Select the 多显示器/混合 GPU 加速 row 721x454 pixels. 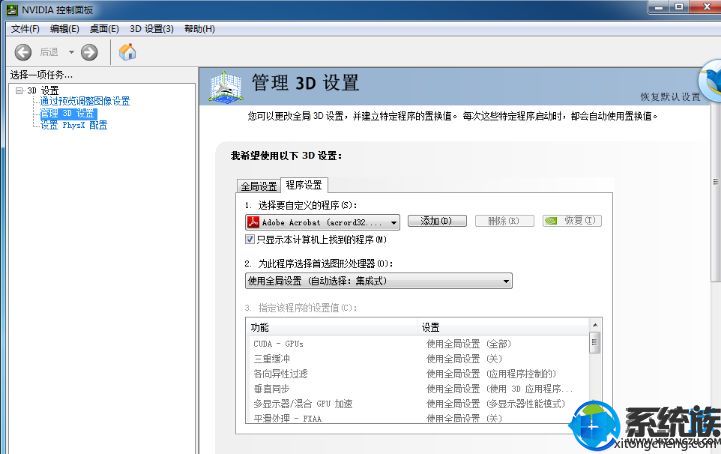click(x=418, y=404)
